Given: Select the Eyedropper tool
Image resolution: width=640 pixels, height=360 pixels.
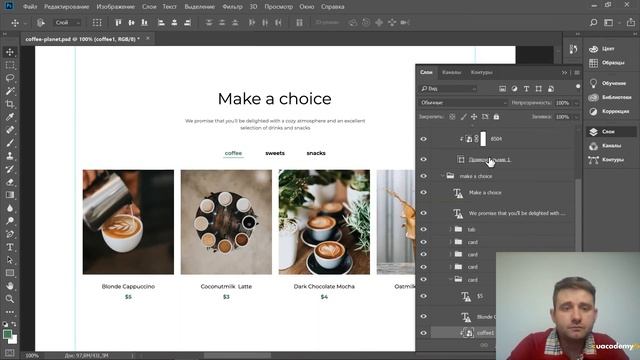Looking at the screenshot, I should click(x=10, y=117).
